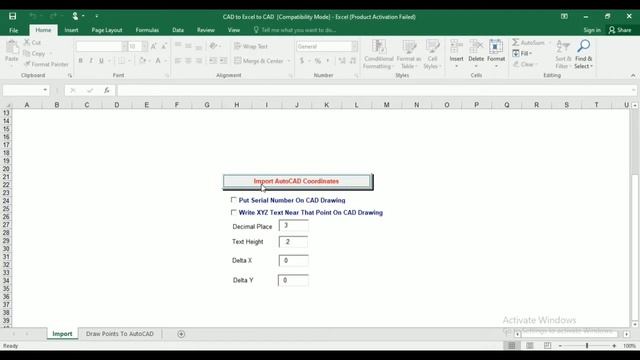Open Customize Quick Access Toolbar arrow
Screen dimensions: 640x360
coord(97,16)
